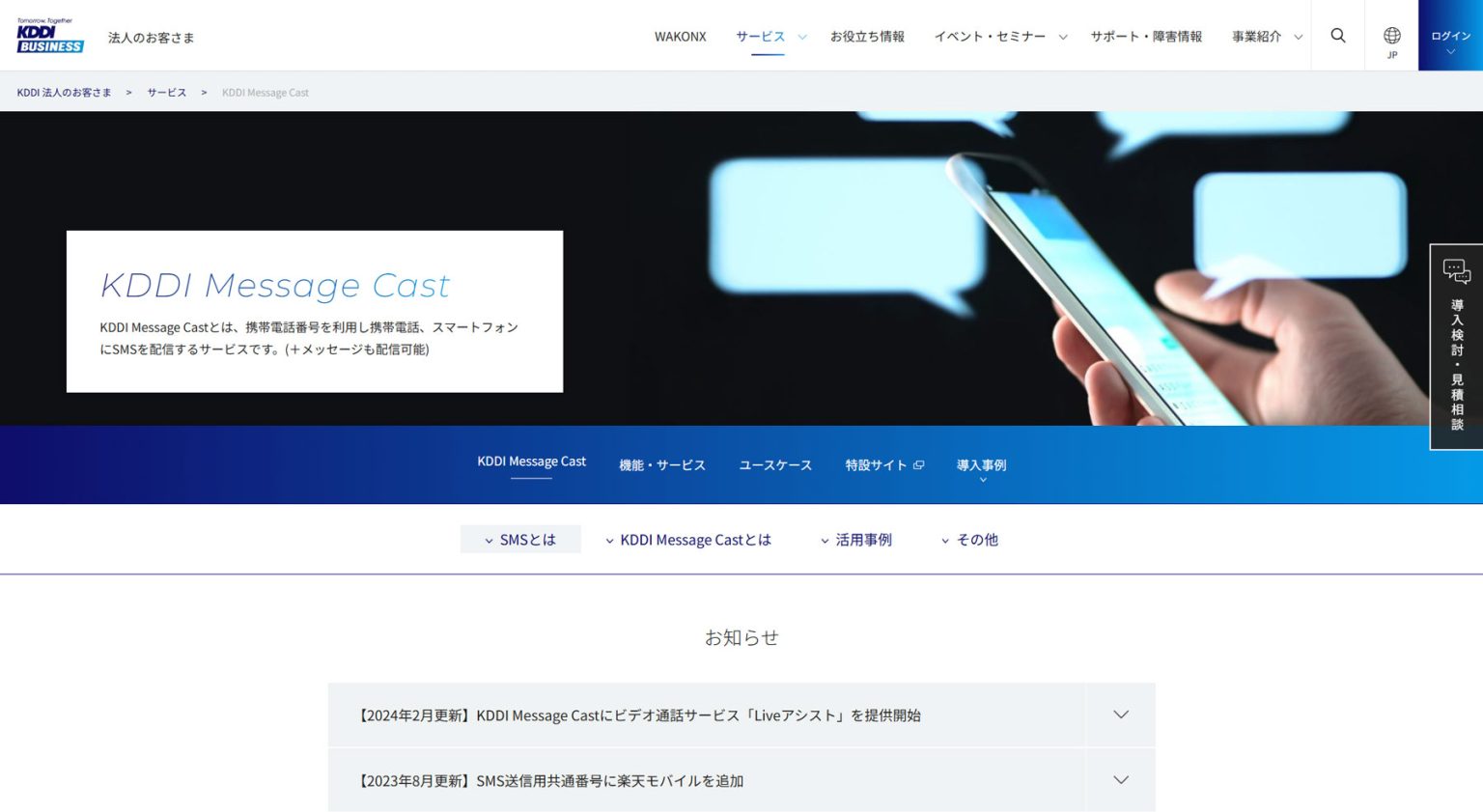Viewport: 1483px width, 812px height.
Task: Click the speech bubble icon on the consultation sidebar
Action: click(x=1456, y=272)
